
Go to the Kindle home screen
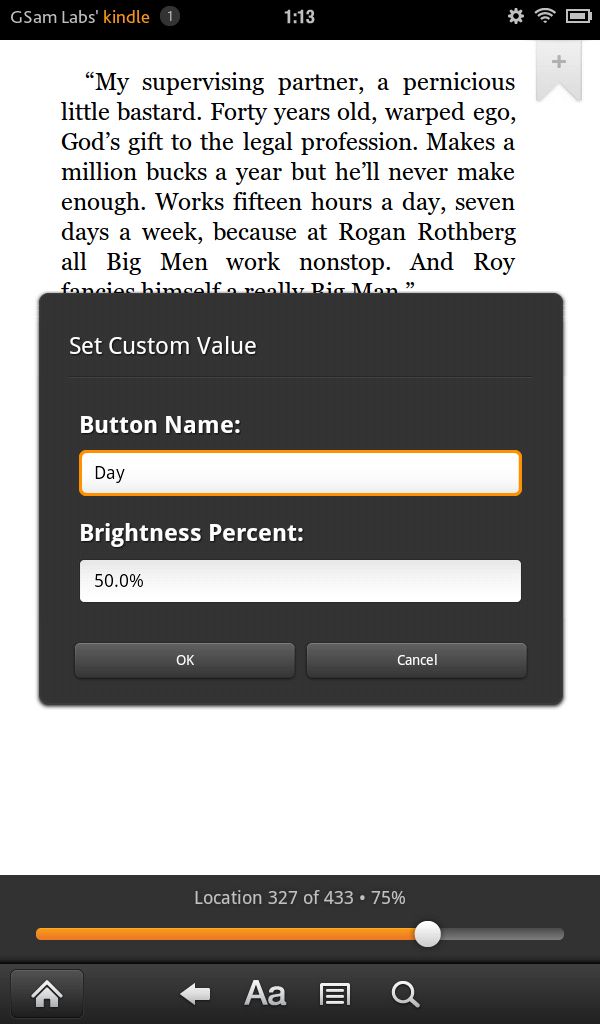[x=46, y=994]
